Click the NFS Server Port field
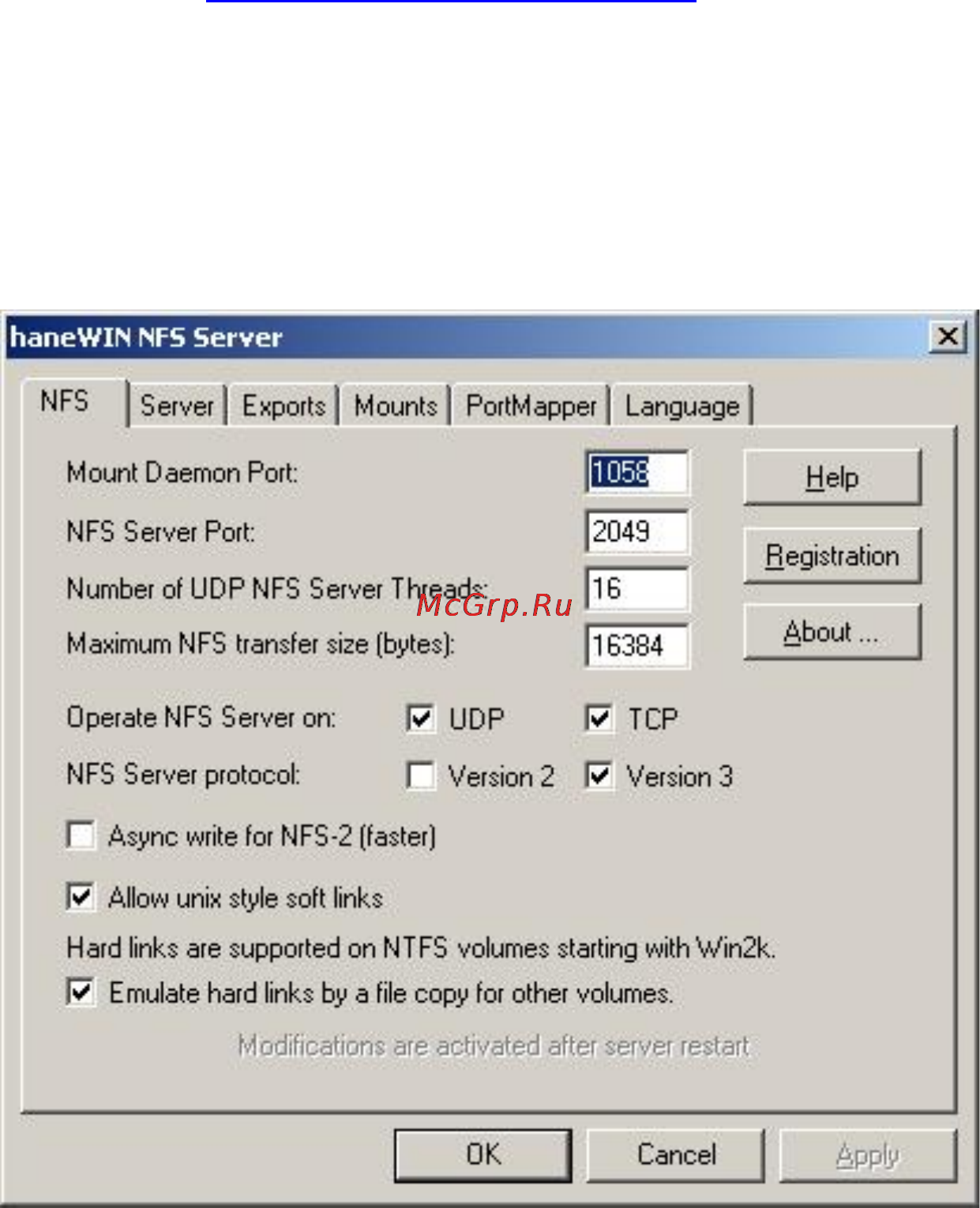The image size is (980, 1208). click(636, 531)
